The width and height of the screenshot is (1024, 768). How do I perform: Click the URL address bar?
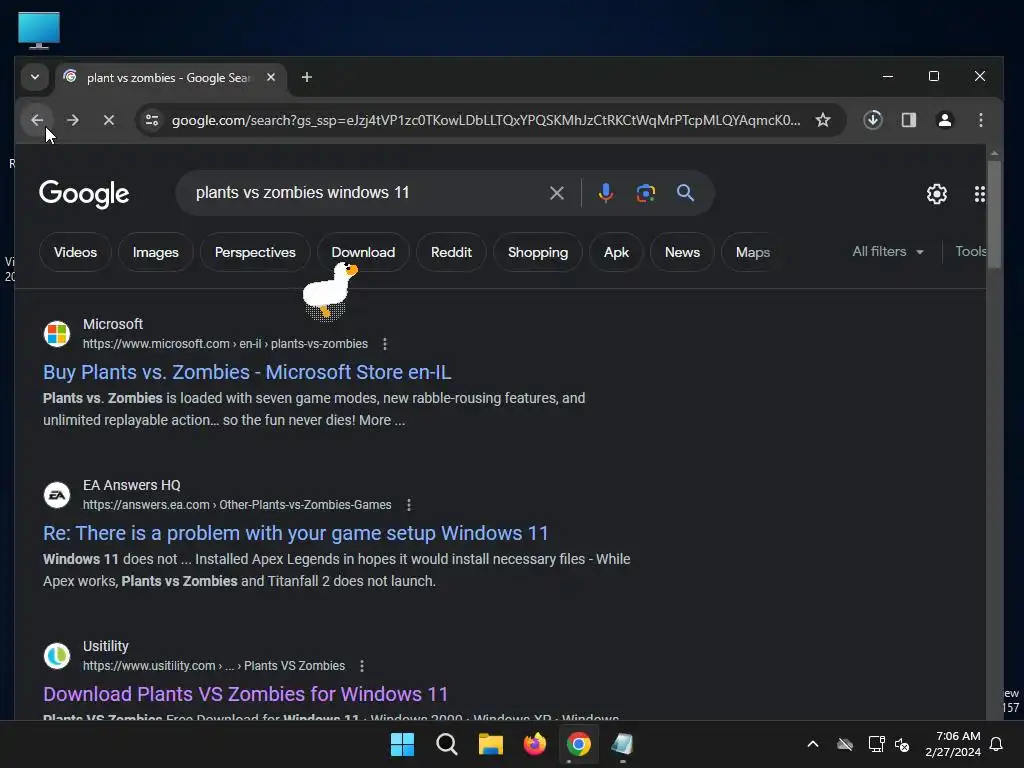click(485, 120)
